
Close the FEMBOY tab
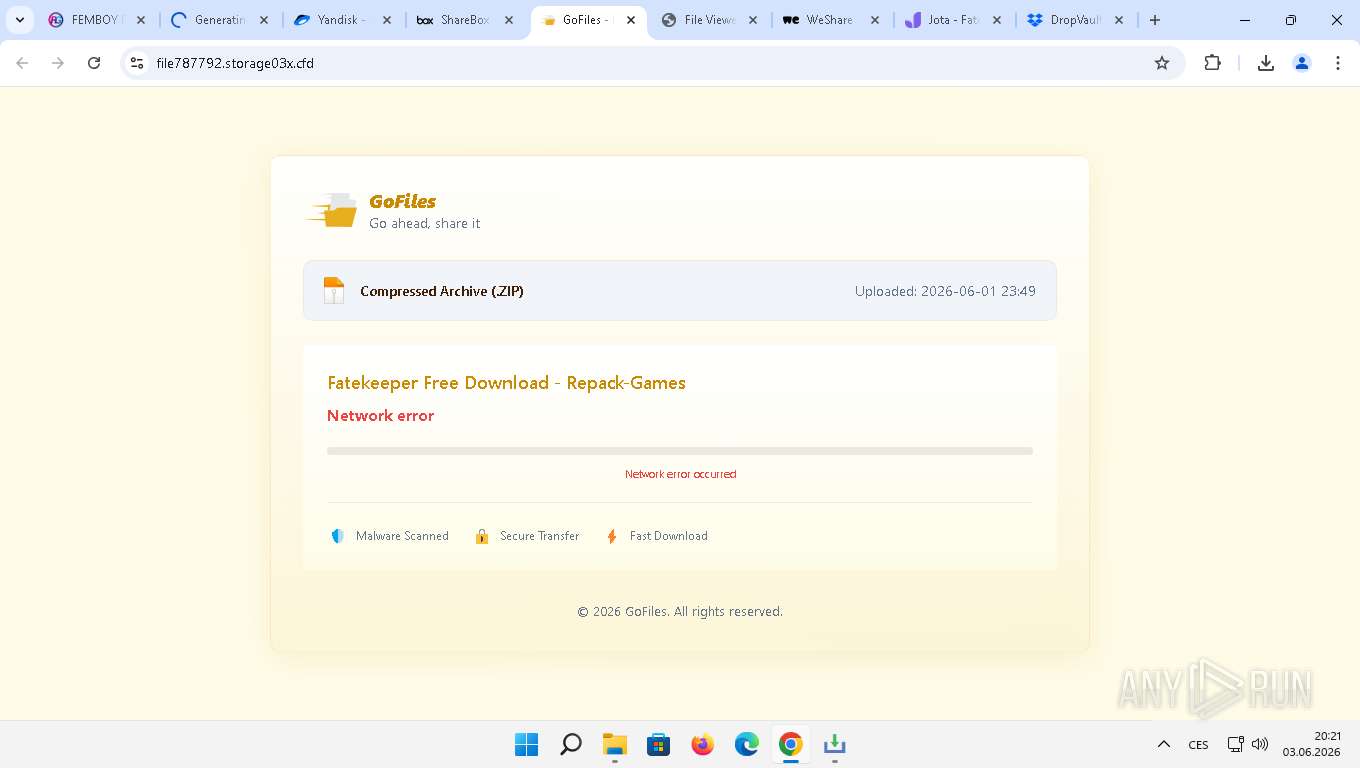141,20
